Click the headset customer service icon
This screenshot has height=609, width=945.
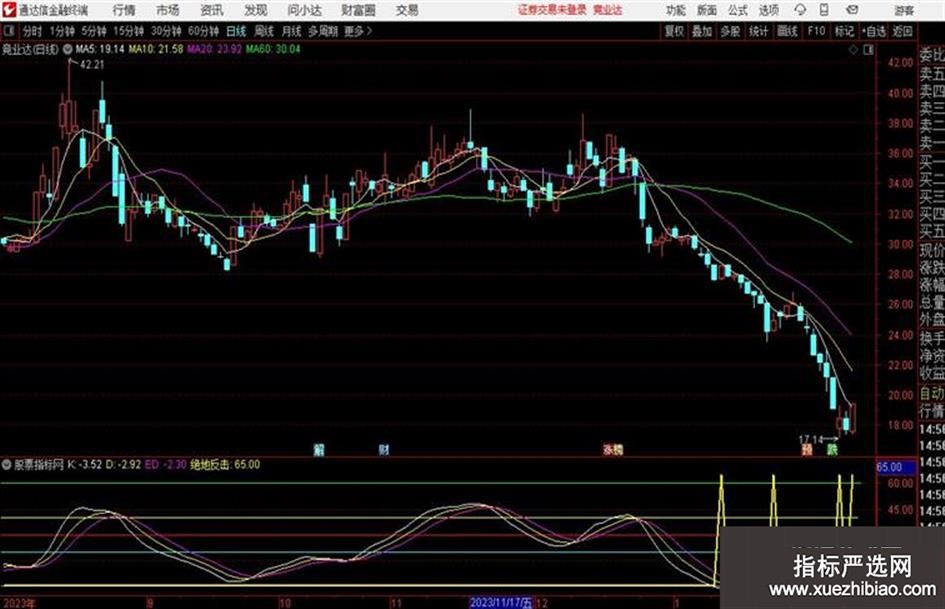click(x=800, y=10)
